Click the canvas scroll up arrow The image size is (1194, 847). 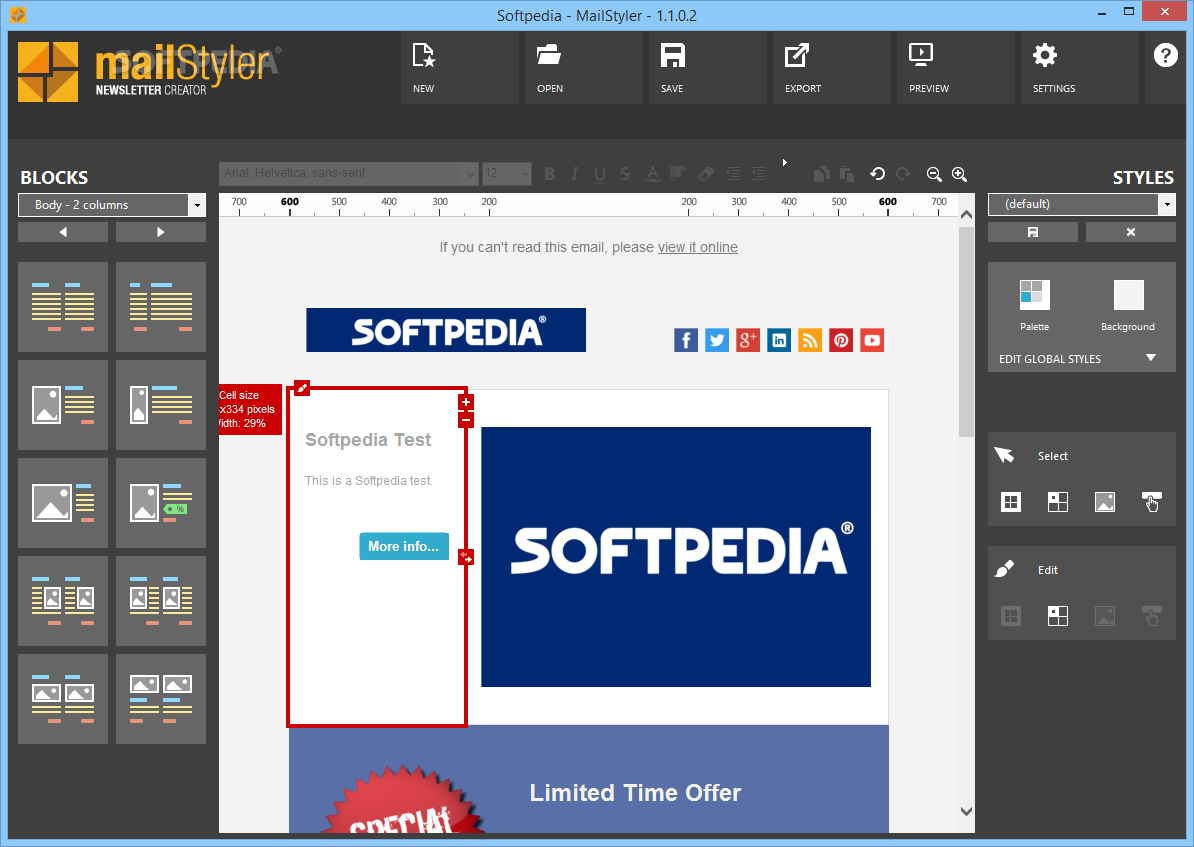coord(966,215)
